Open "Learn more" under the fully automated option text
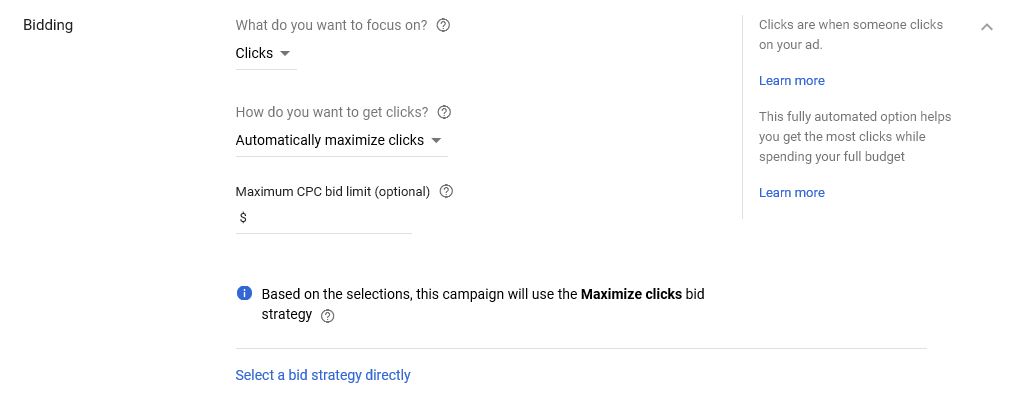 tap(791, 193)
